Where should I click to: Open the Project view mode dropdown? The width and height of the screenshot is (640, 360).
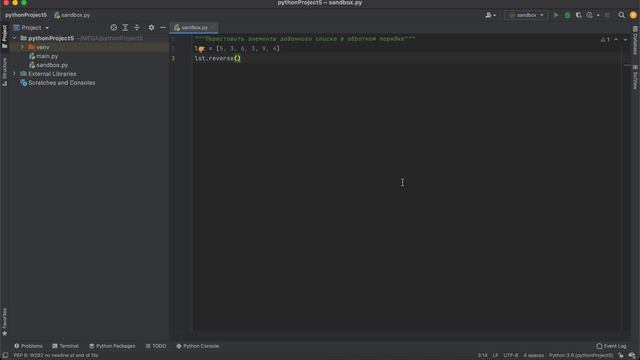(31, 27)
